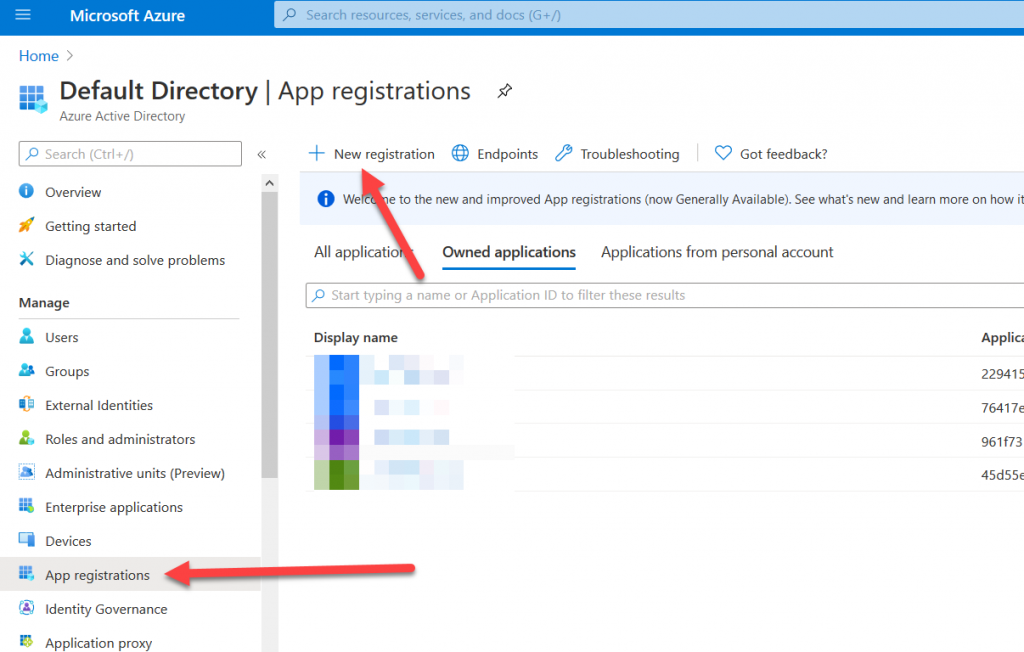Open Endpoints from the toolbar

coord(495,154)
